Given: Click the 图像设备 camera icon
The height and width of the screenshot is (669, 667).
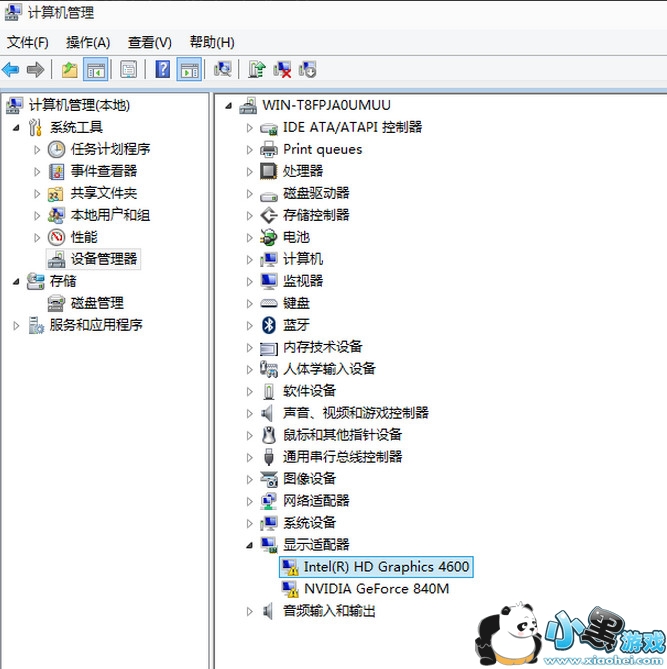Looking at the screenshot, I should pos(269,479).
